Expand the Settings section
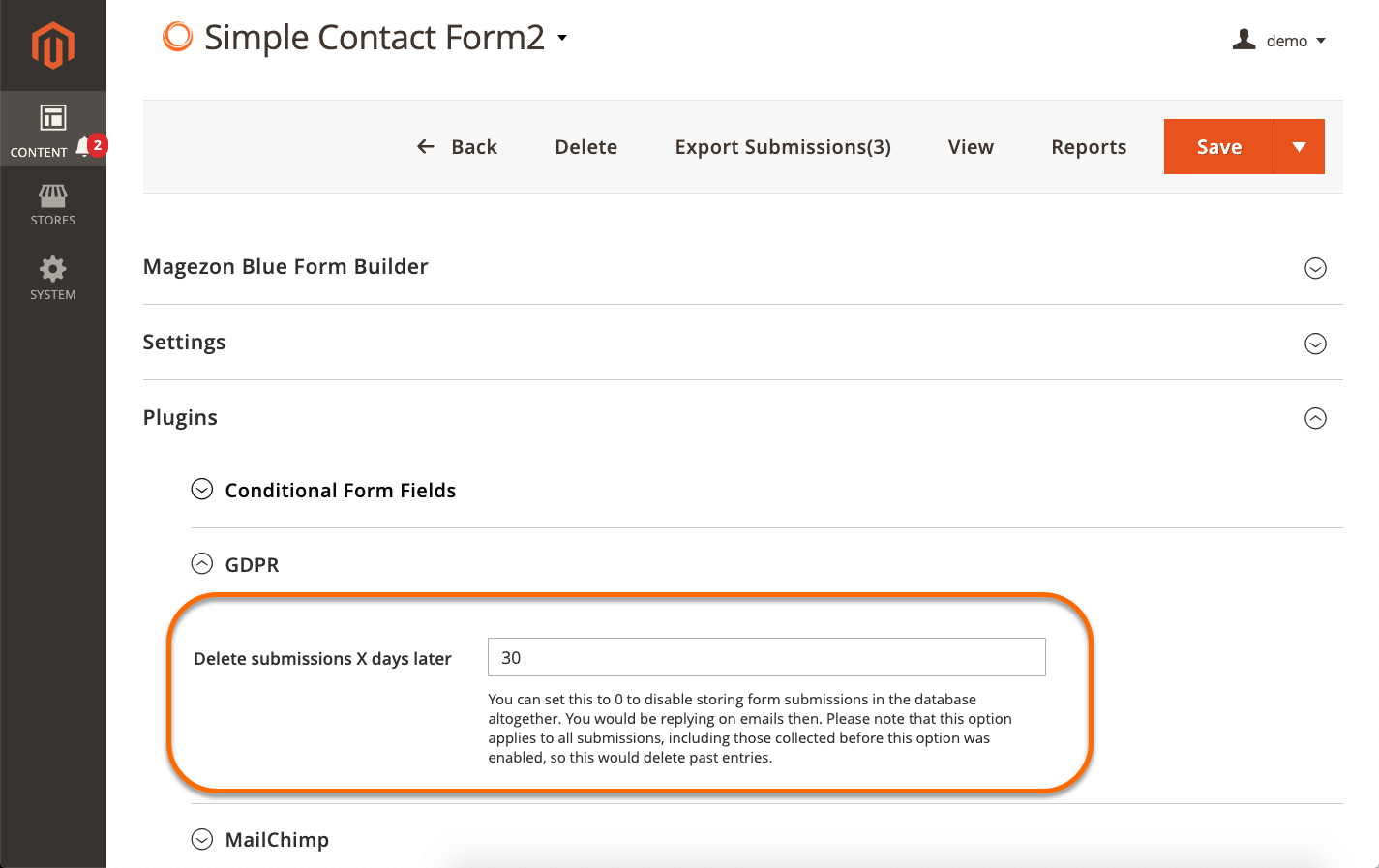The image size is (1379, 868). (x=1315, y=344)
